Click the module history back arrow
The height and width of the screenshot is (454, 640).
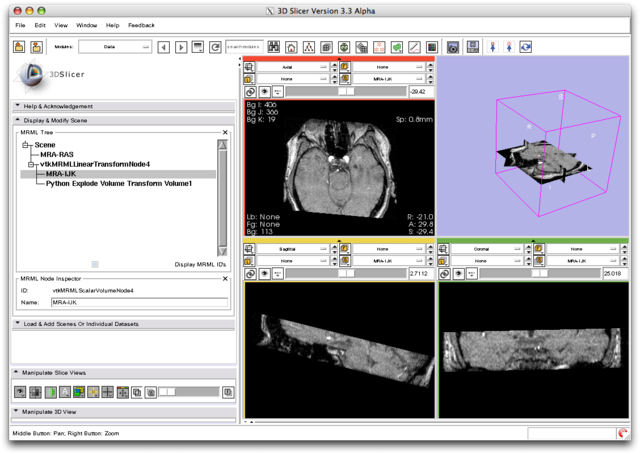[164, 47]
